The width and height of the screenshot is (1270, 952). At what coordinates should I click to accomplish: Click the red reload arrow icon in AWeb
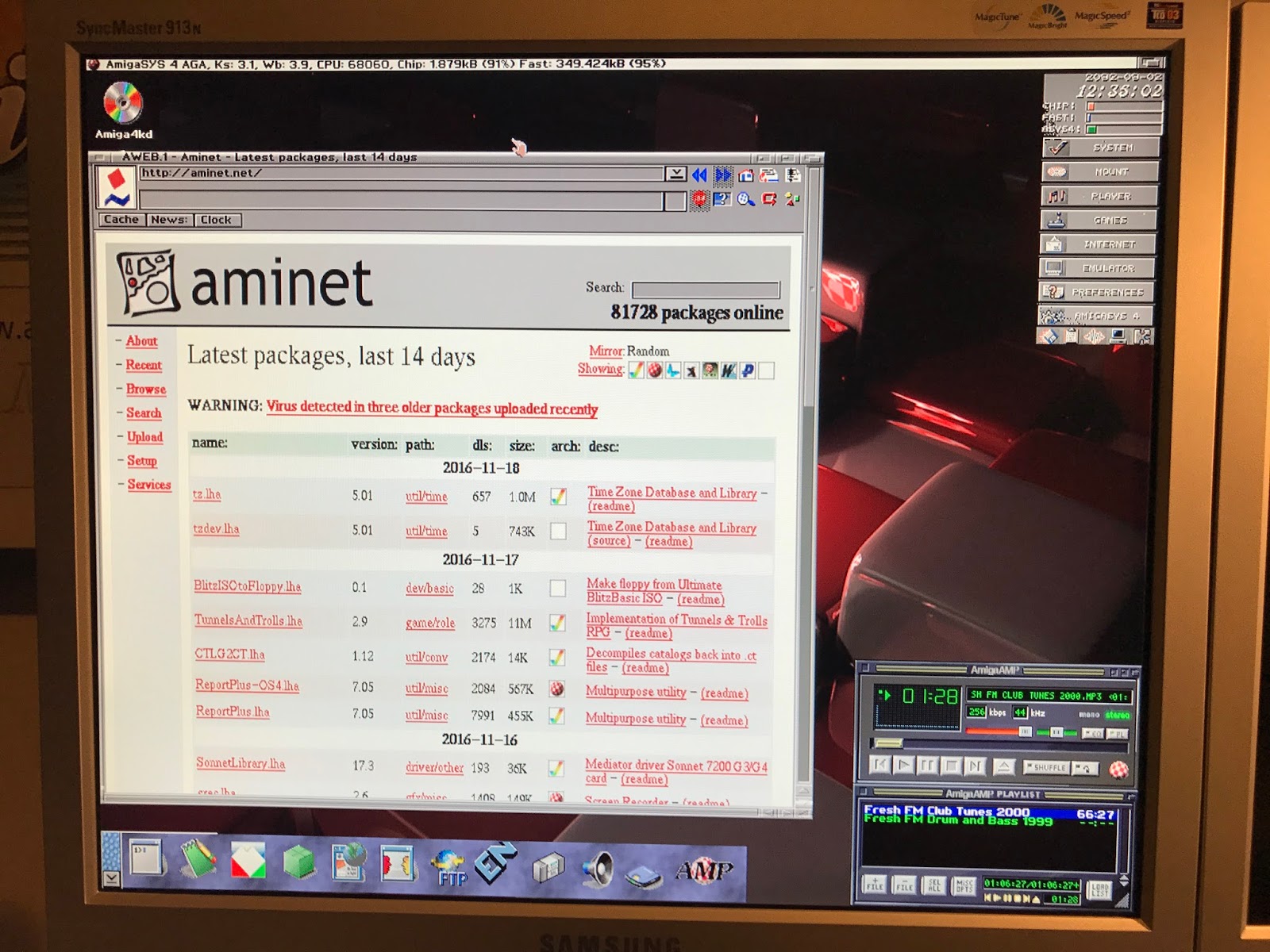(769, 199)
